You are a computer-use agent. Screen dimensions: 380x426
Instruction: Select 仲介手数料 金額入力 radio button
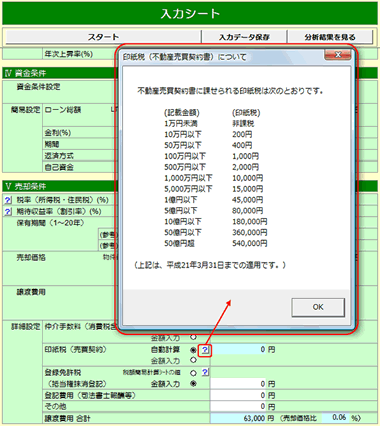193,337
